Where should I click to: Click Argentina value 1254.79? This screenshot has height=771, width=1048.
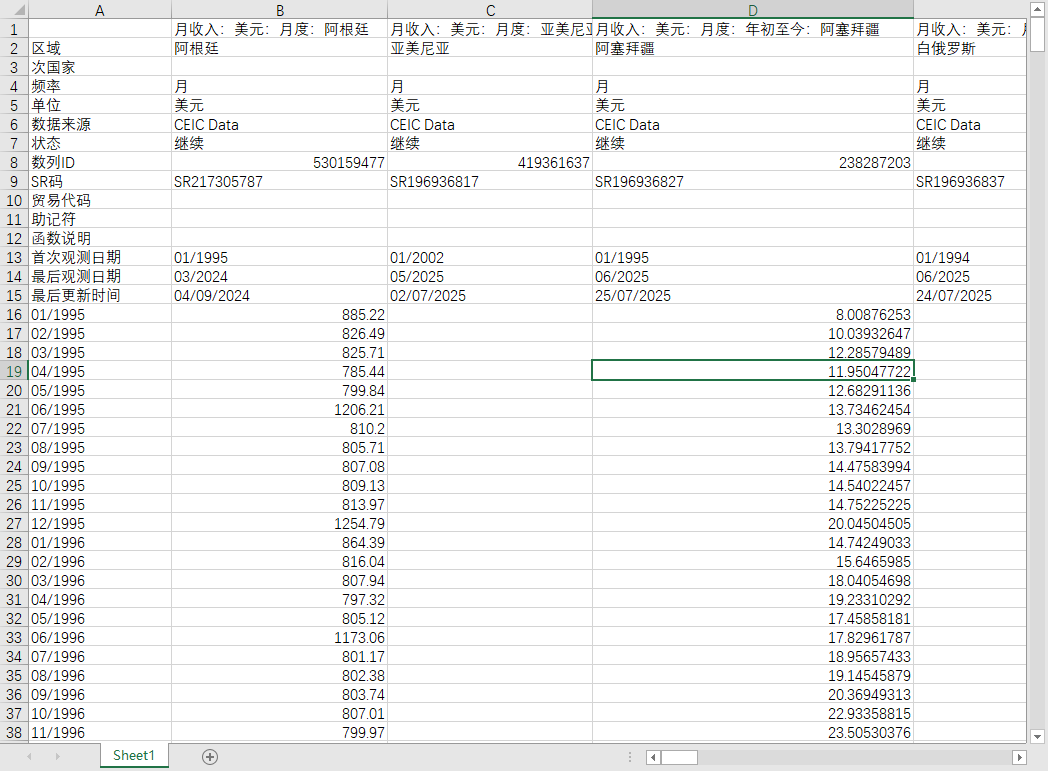click(279, 524)
